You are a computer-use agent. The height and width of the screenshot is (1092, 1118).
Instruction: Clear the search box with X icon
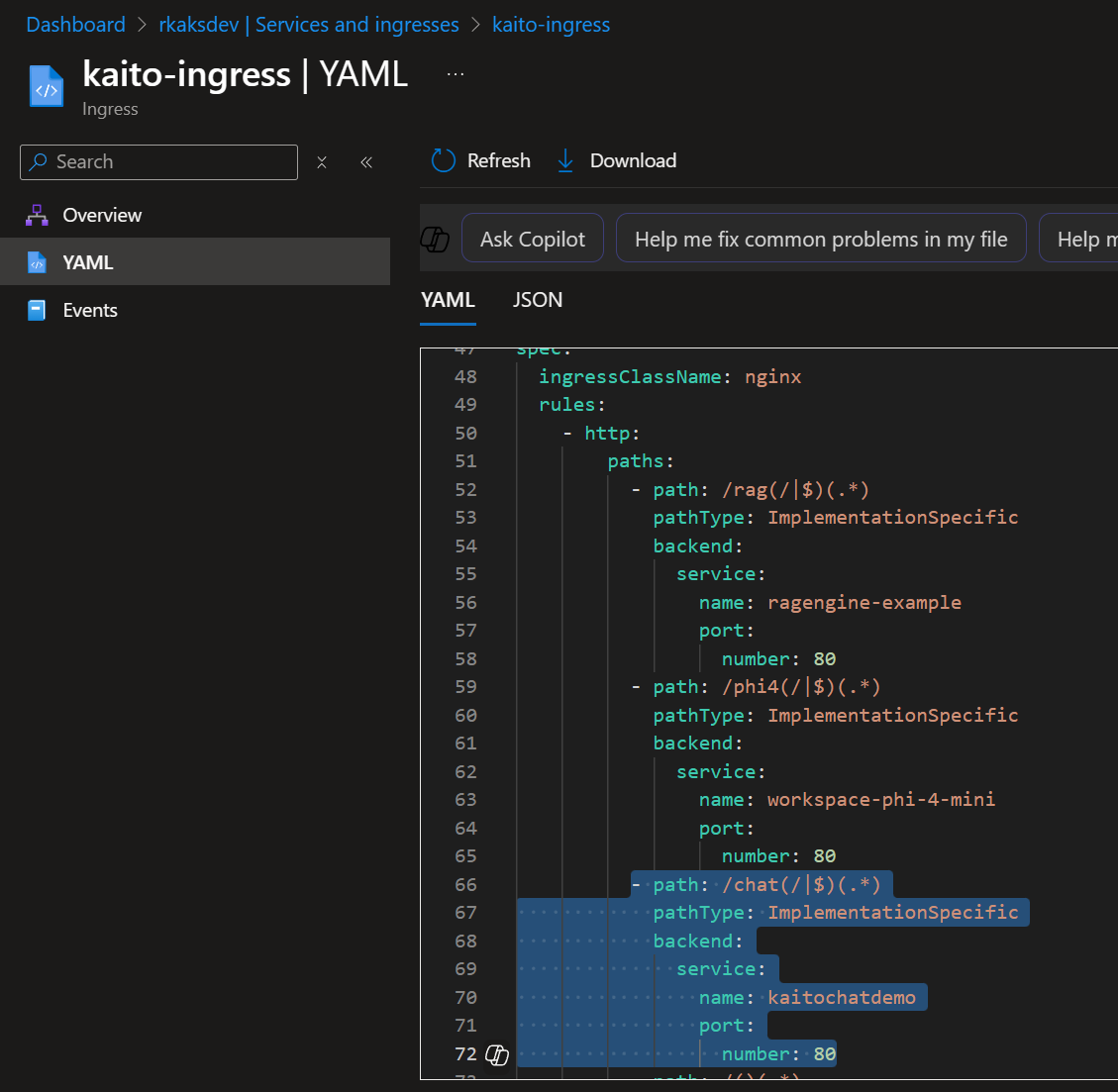coord(322,162)
